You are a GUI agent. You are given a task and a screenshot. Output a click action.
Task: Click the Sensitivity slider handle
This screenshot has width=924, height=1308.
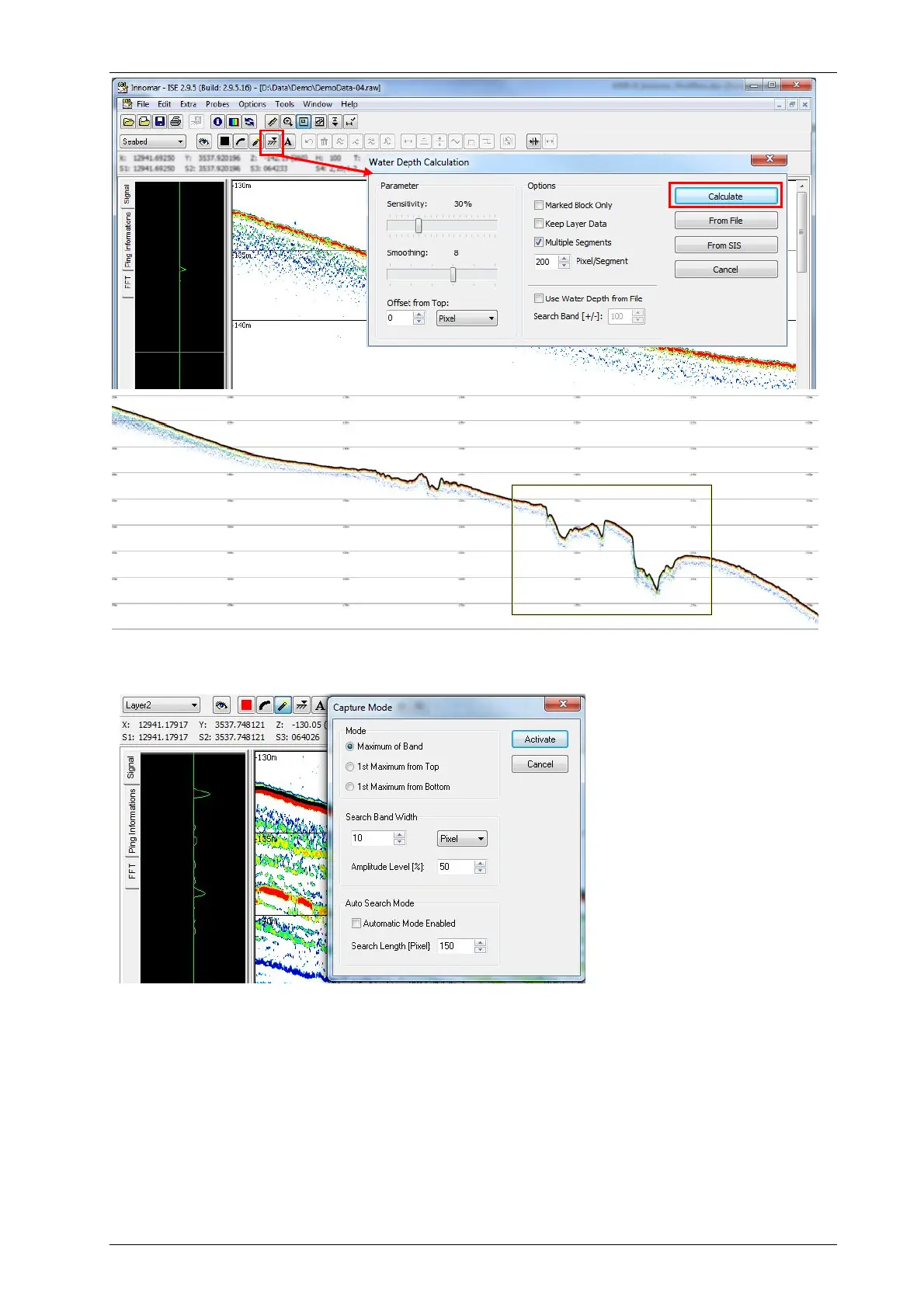point(419,226)
